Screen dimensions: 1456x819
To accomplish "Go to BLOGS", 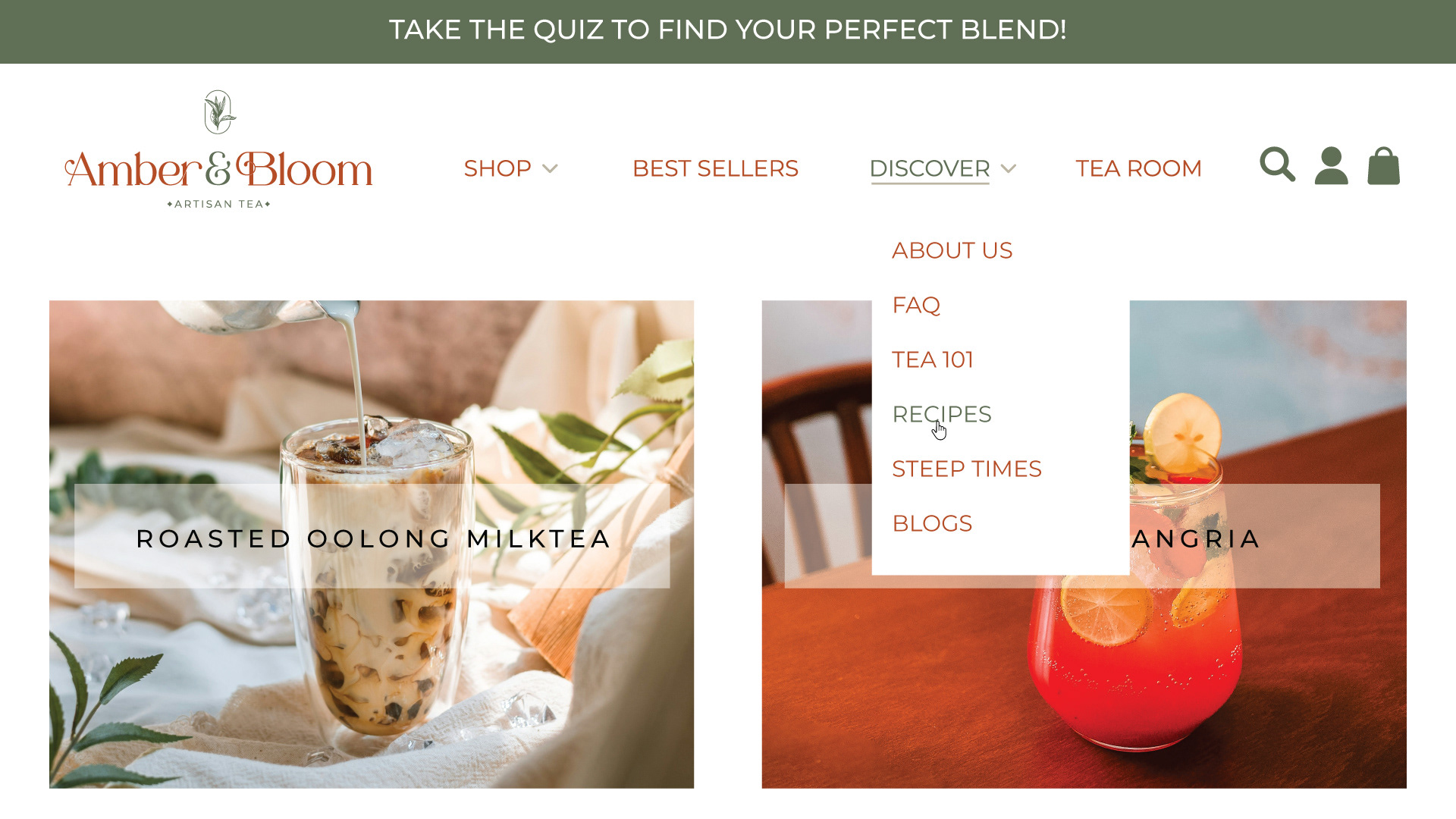I will click(x=932, y=523).
